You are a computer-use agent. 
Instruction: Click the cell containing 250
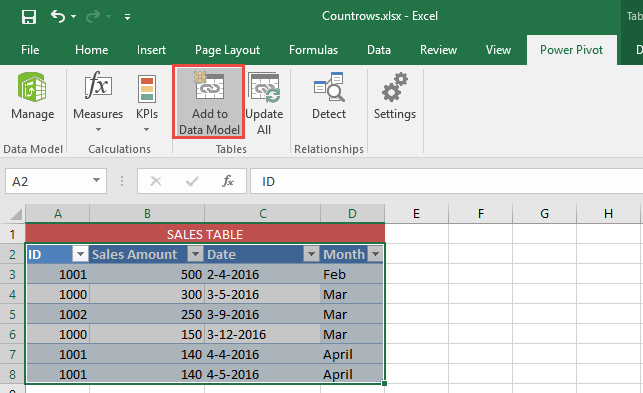tap(147, 314)
